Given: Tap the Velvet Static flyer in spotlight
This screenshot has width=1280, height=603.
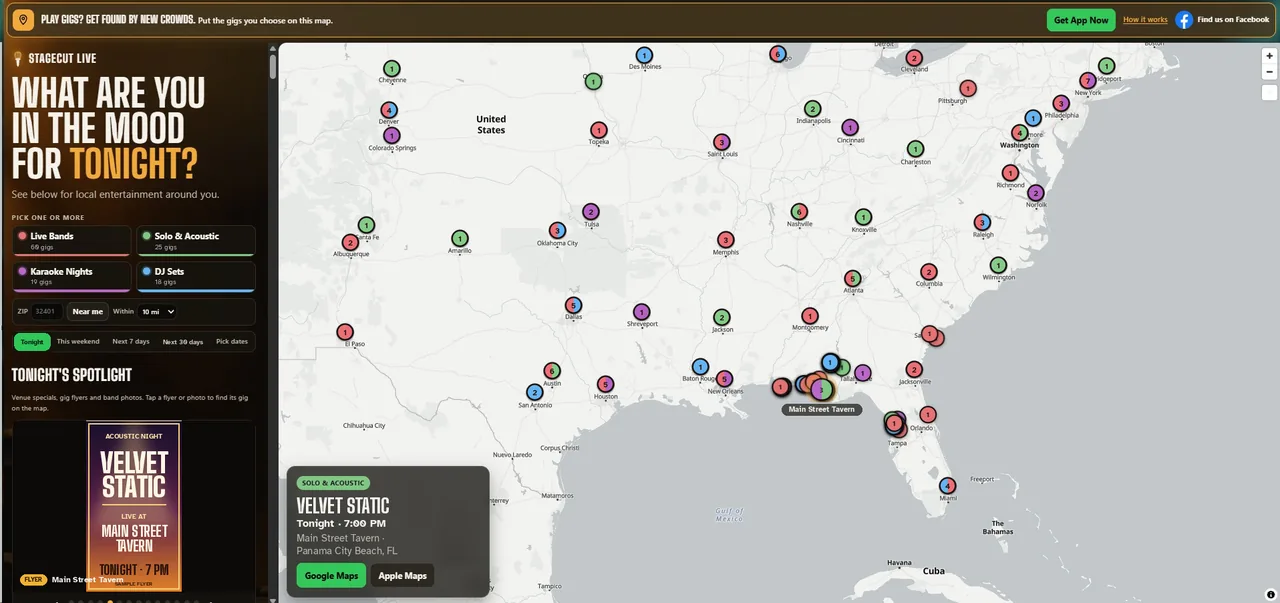Looking at the screenshot, I should click(x=134, y=507).
